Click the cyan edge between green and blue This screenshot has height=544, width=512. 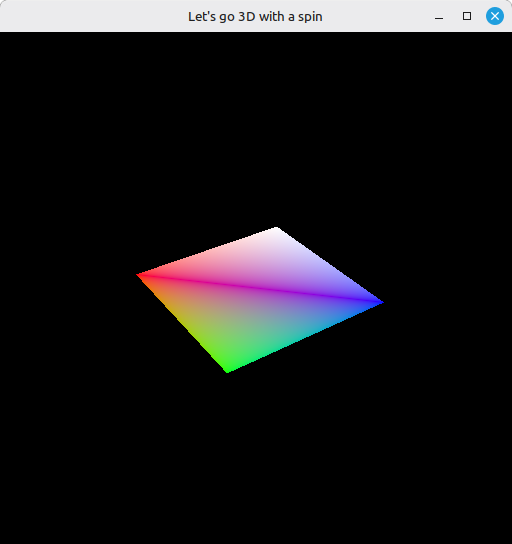point(305,338)
